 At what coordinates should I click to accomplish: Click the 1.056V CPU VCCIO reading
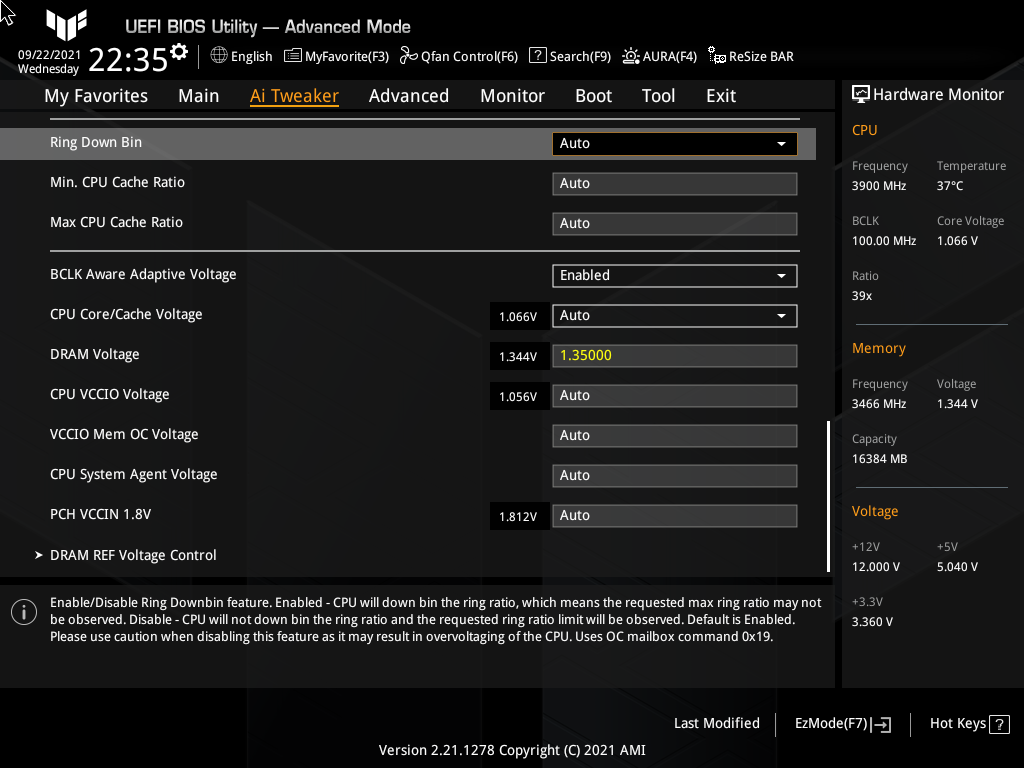(518, 396)
